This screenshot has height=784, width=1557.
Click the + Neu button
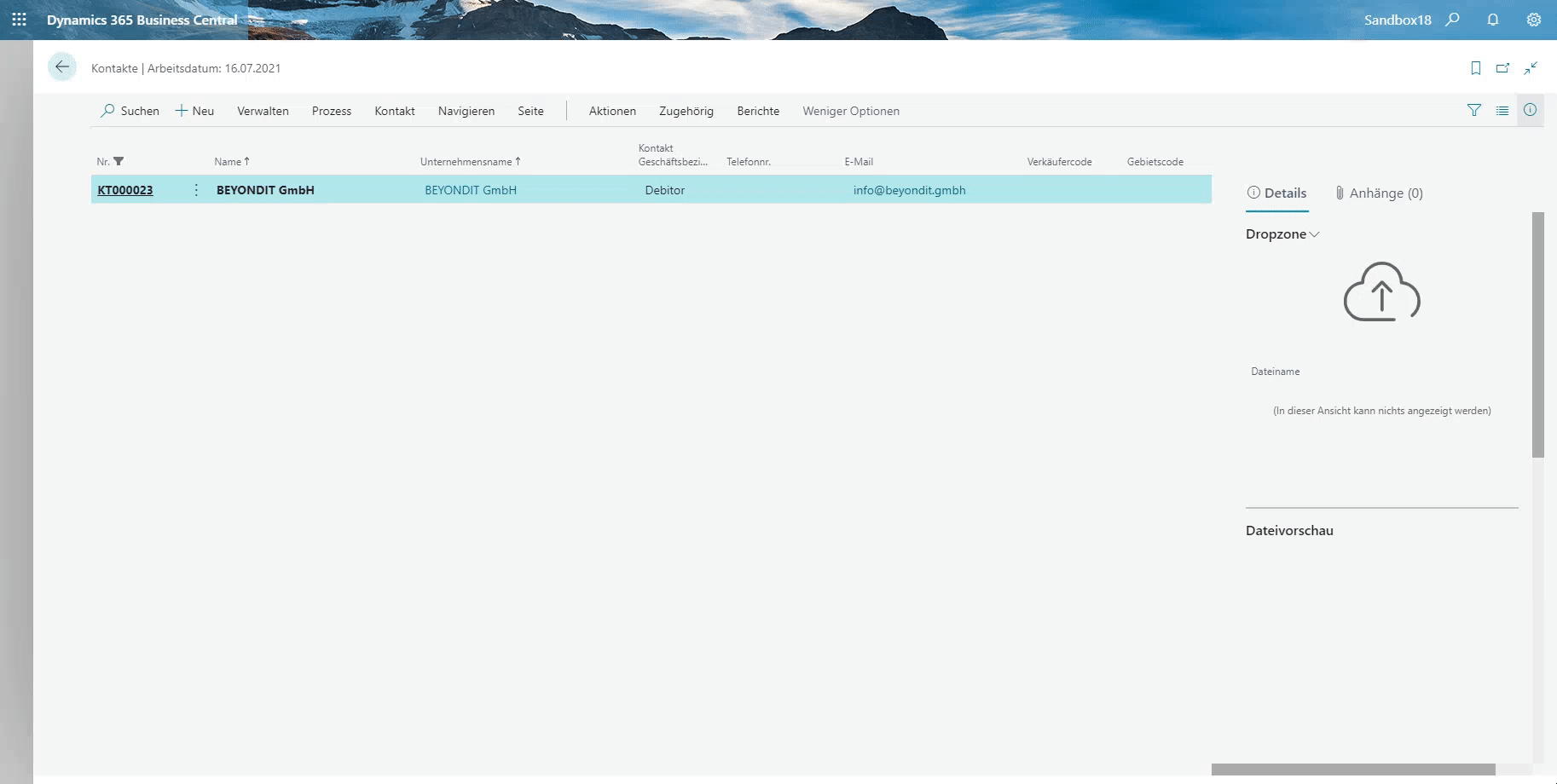194,111
